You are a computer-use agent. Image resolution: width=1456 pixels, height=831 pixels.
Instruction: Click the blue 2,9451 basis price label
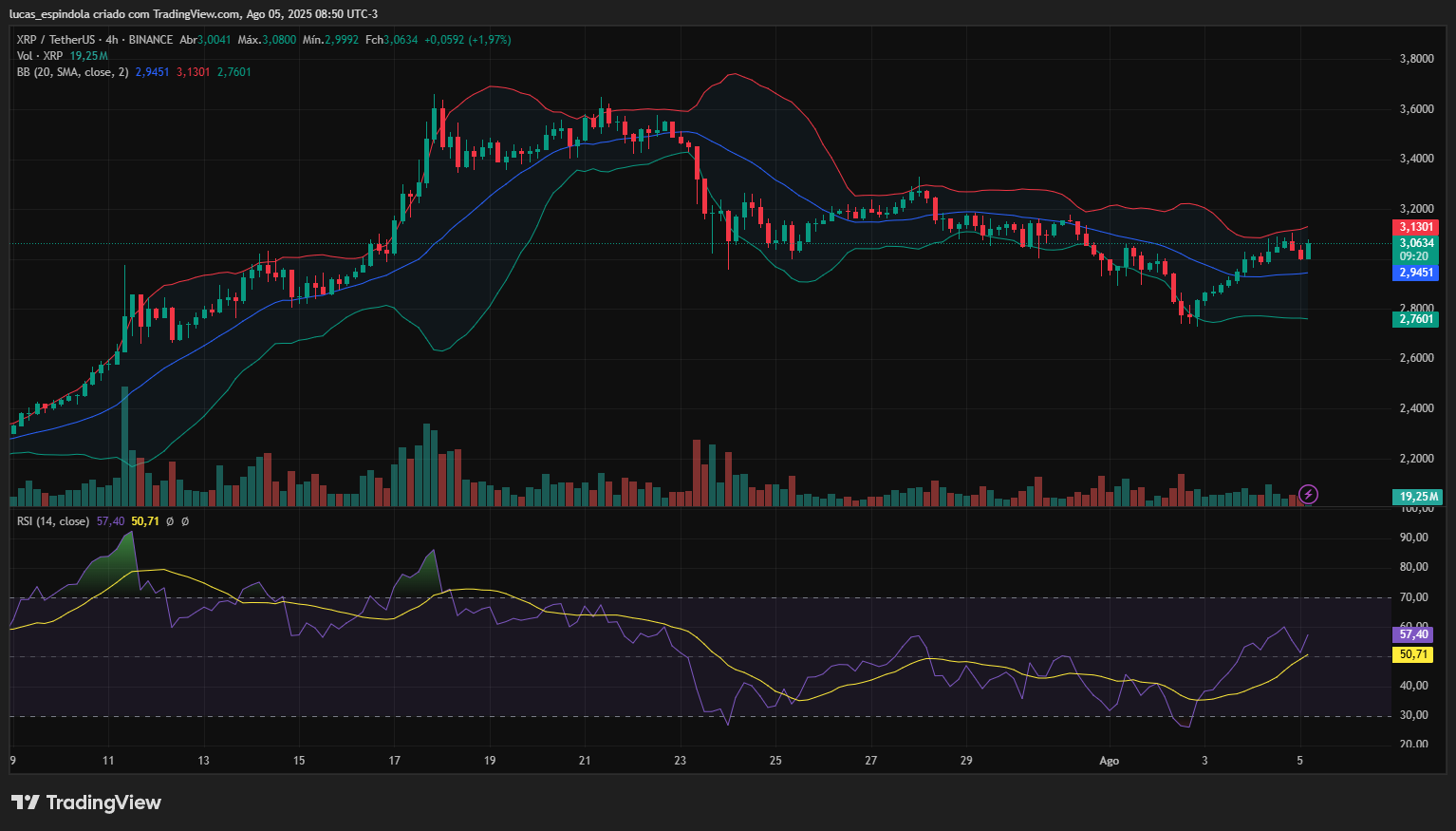point(1415,273)
